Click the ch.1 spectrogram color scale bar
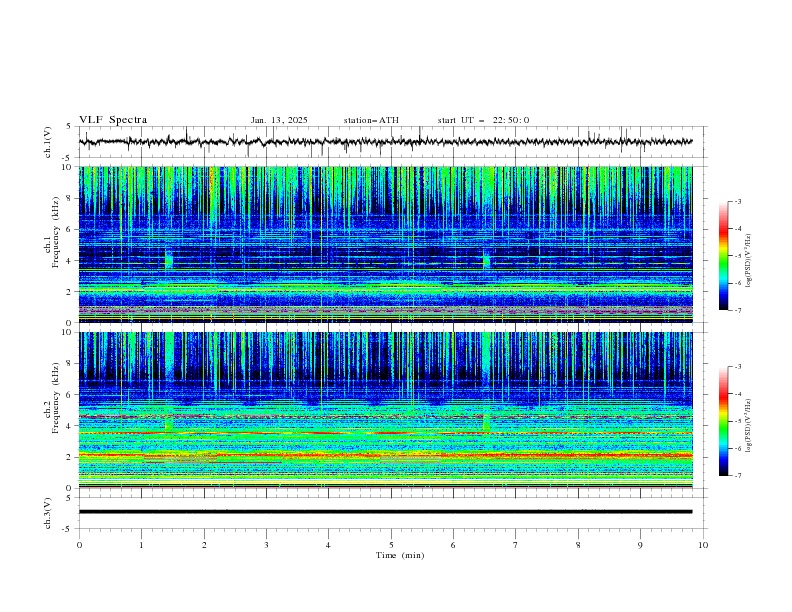Screen dimensions: 792x612 [723, 256]
